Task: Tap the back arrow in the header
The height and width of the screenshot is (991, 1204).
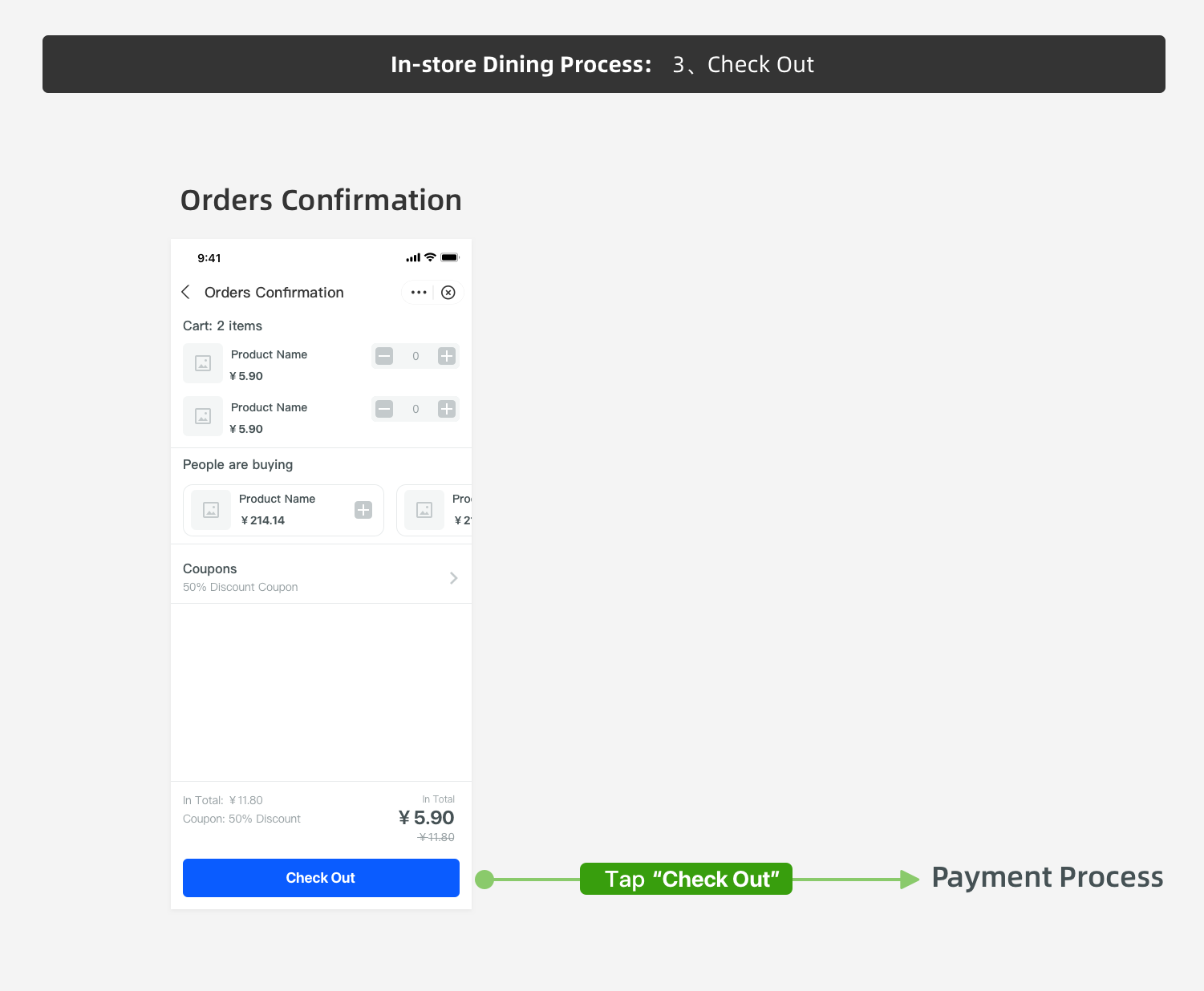Action: tap(186, 292)
